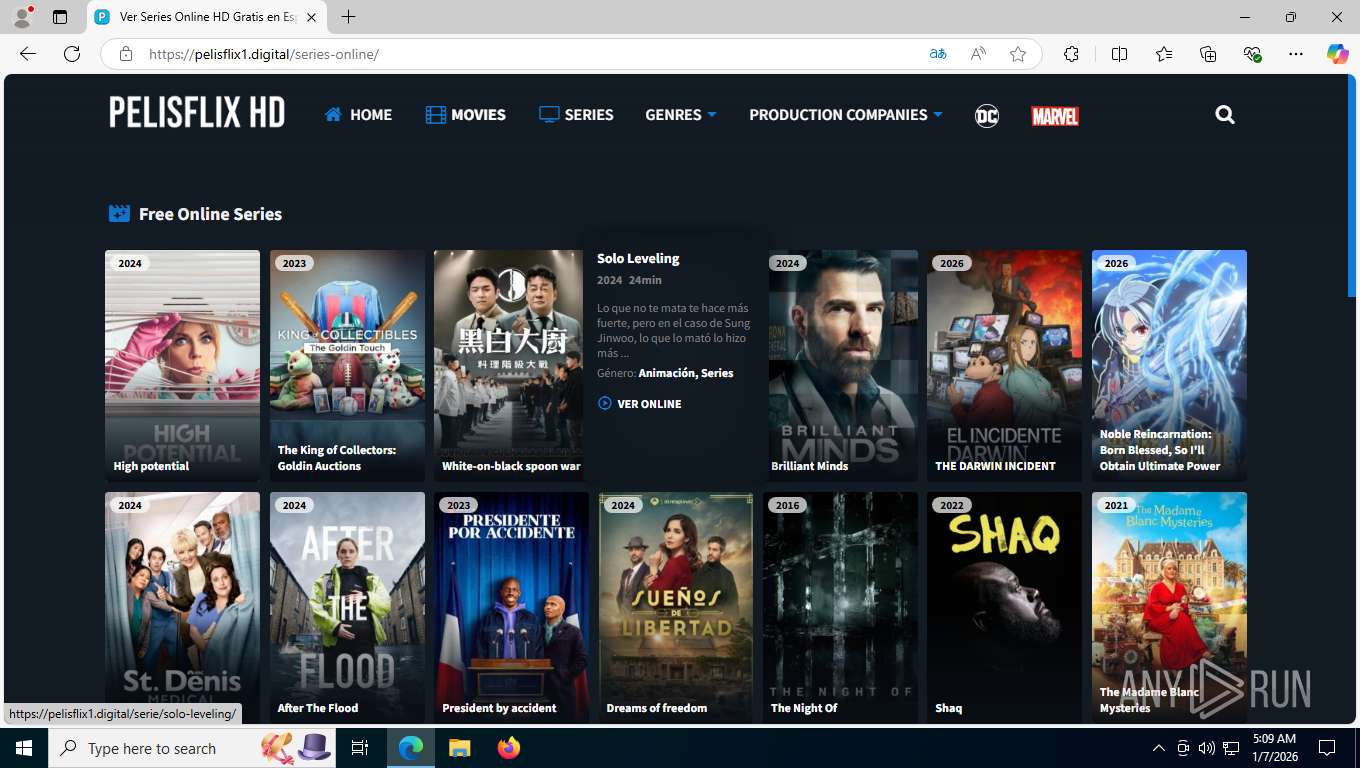Open notifications center icon

point(1327,748)
